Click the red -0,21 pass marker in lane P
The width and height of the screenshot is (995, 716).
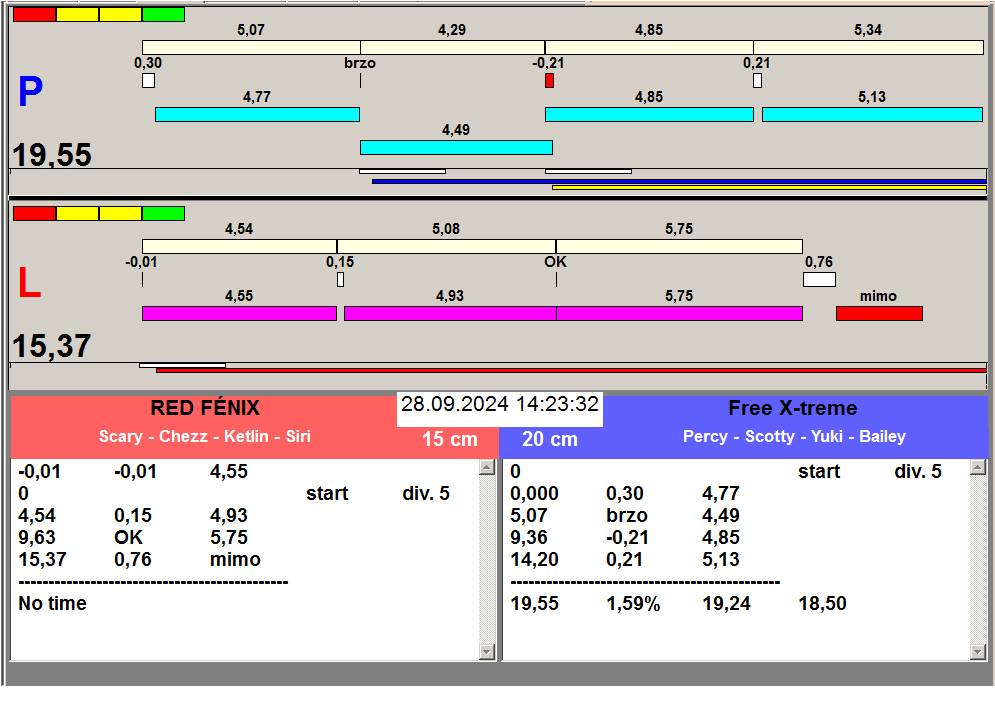(550, 81)
